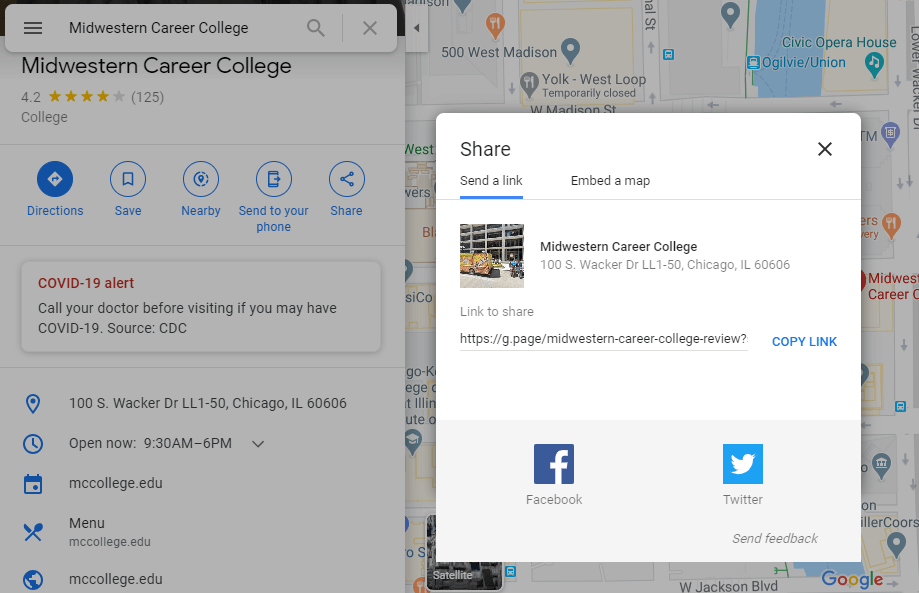Click the search magnifier icon
Viewport: 919px width, 593px height.
pos(315,28)
